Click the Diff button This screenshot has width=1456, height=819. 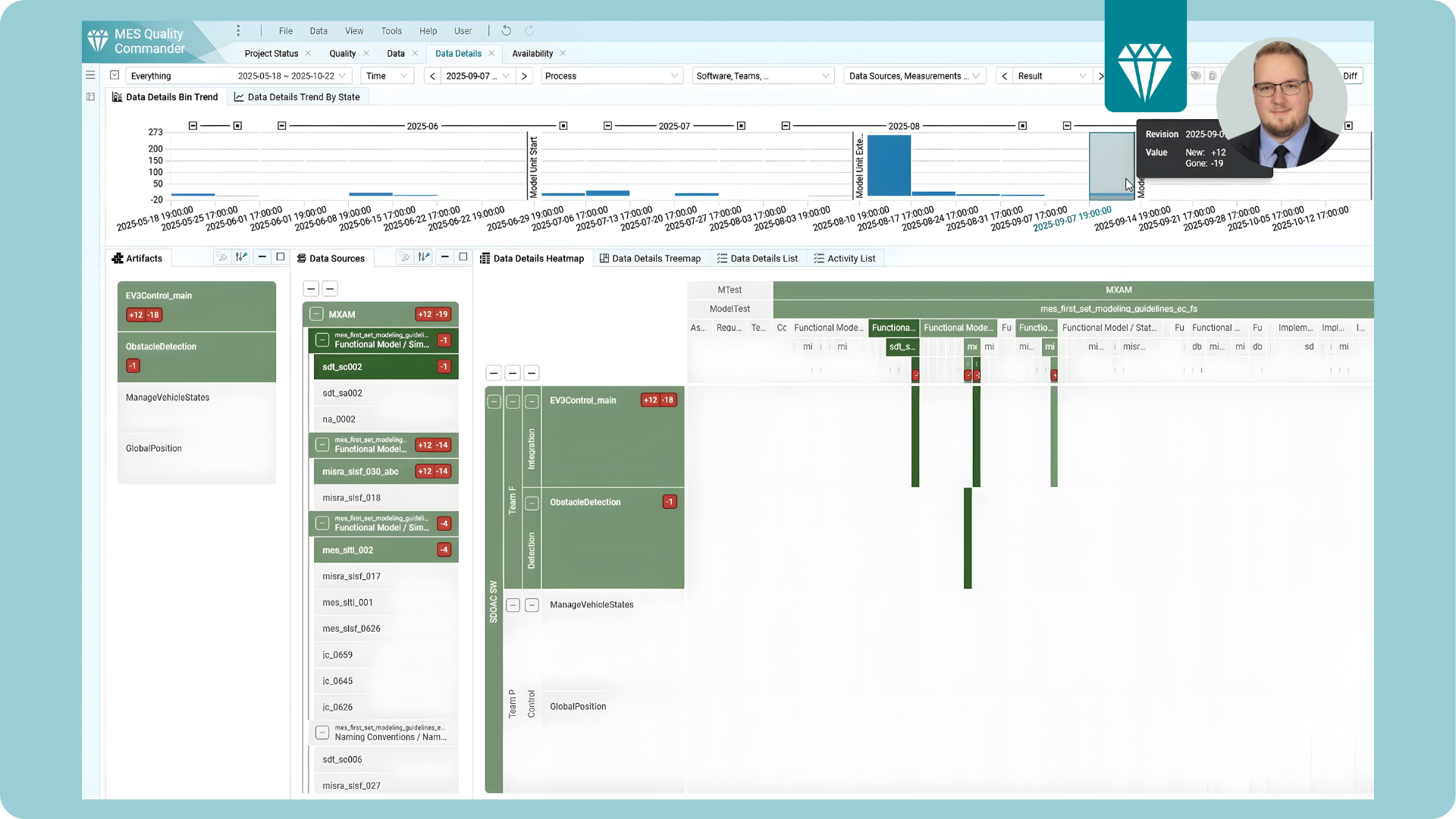click(x=1351, y=76)
